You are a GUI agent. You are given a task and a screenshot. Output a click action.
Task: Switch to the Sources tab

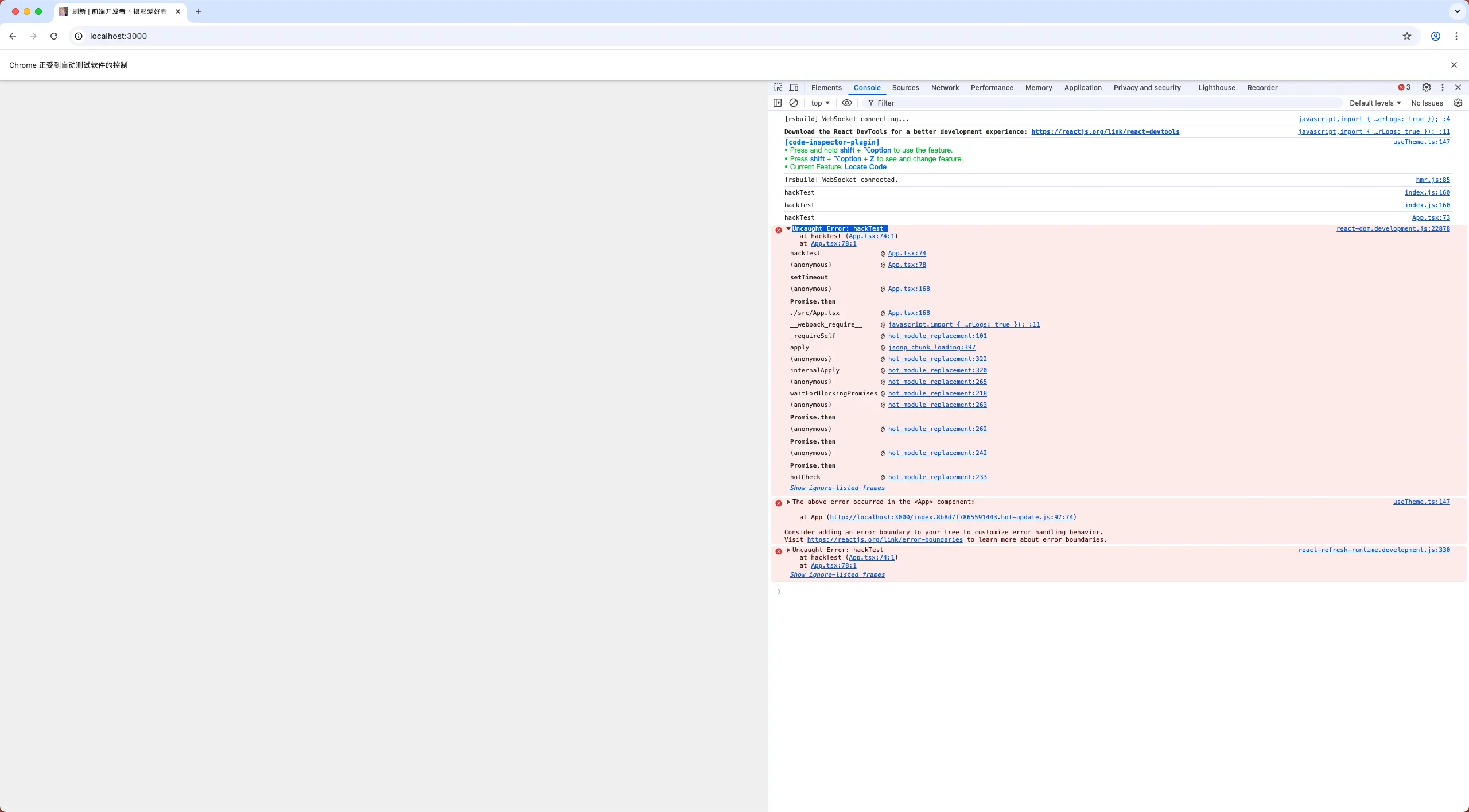point(906,87)
